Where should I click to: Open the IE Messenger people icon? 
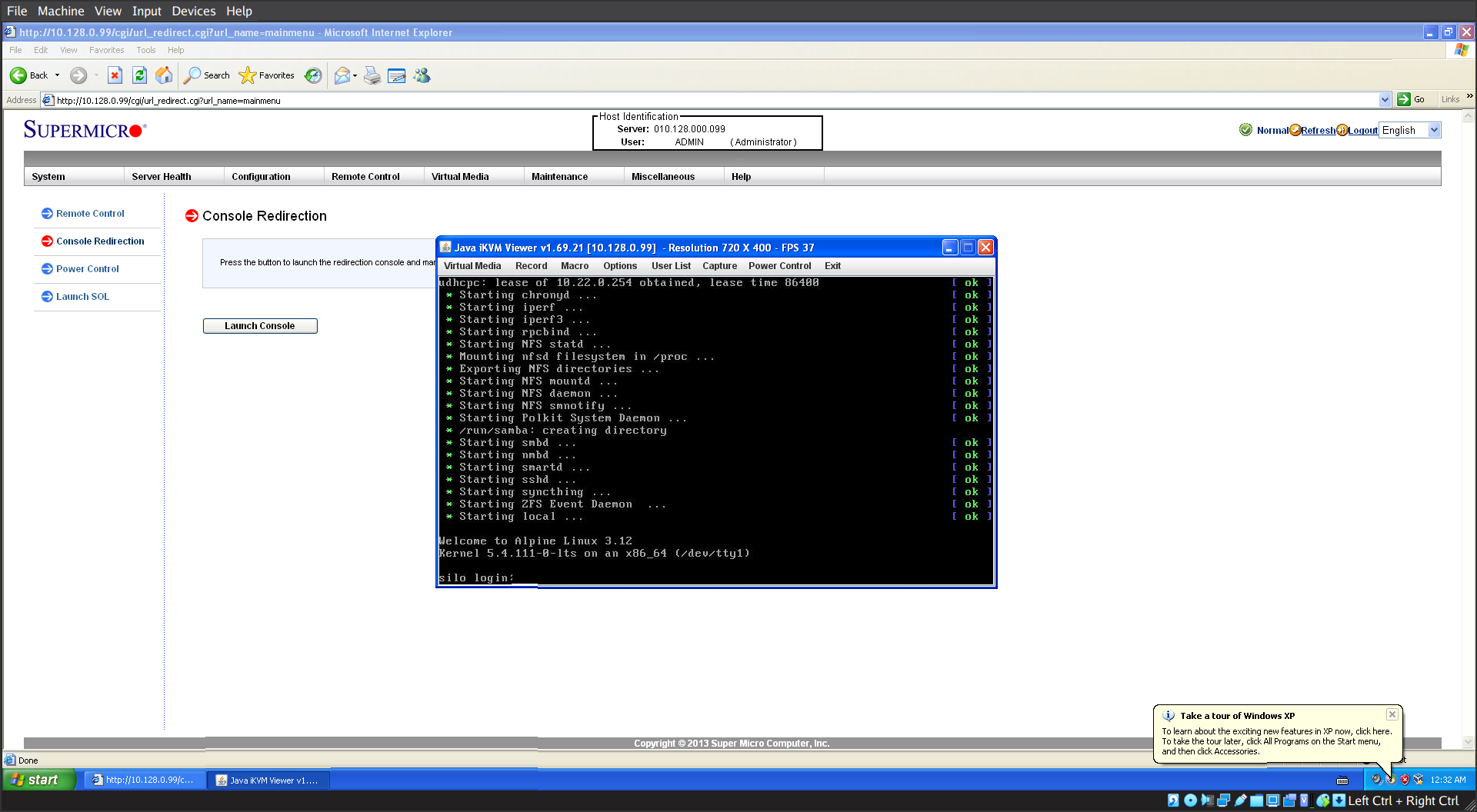coord(422,75)
